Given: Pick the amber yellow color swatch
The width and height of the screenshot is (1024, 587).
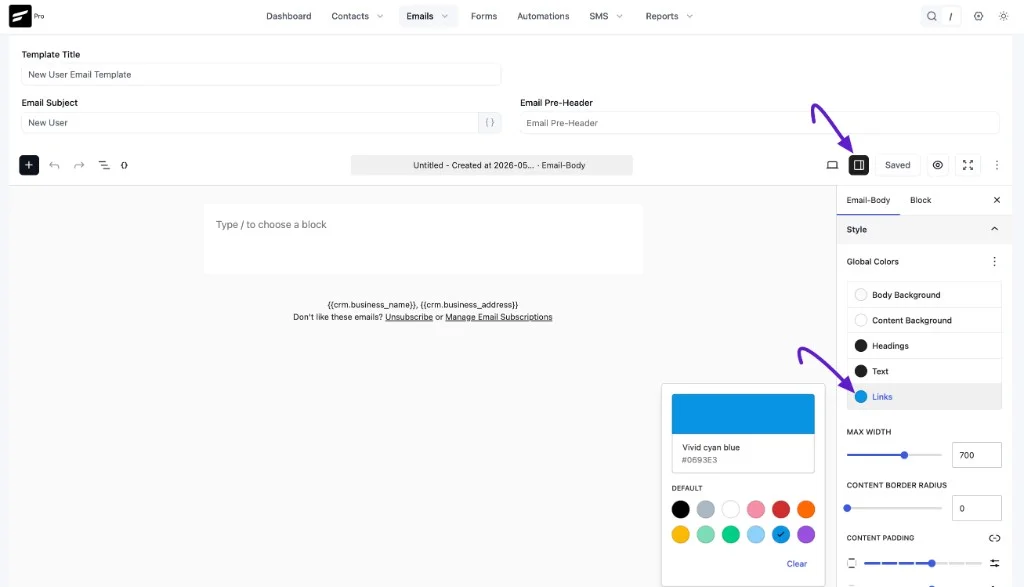Looking at the screenshot, I should (x=680, y=534).
